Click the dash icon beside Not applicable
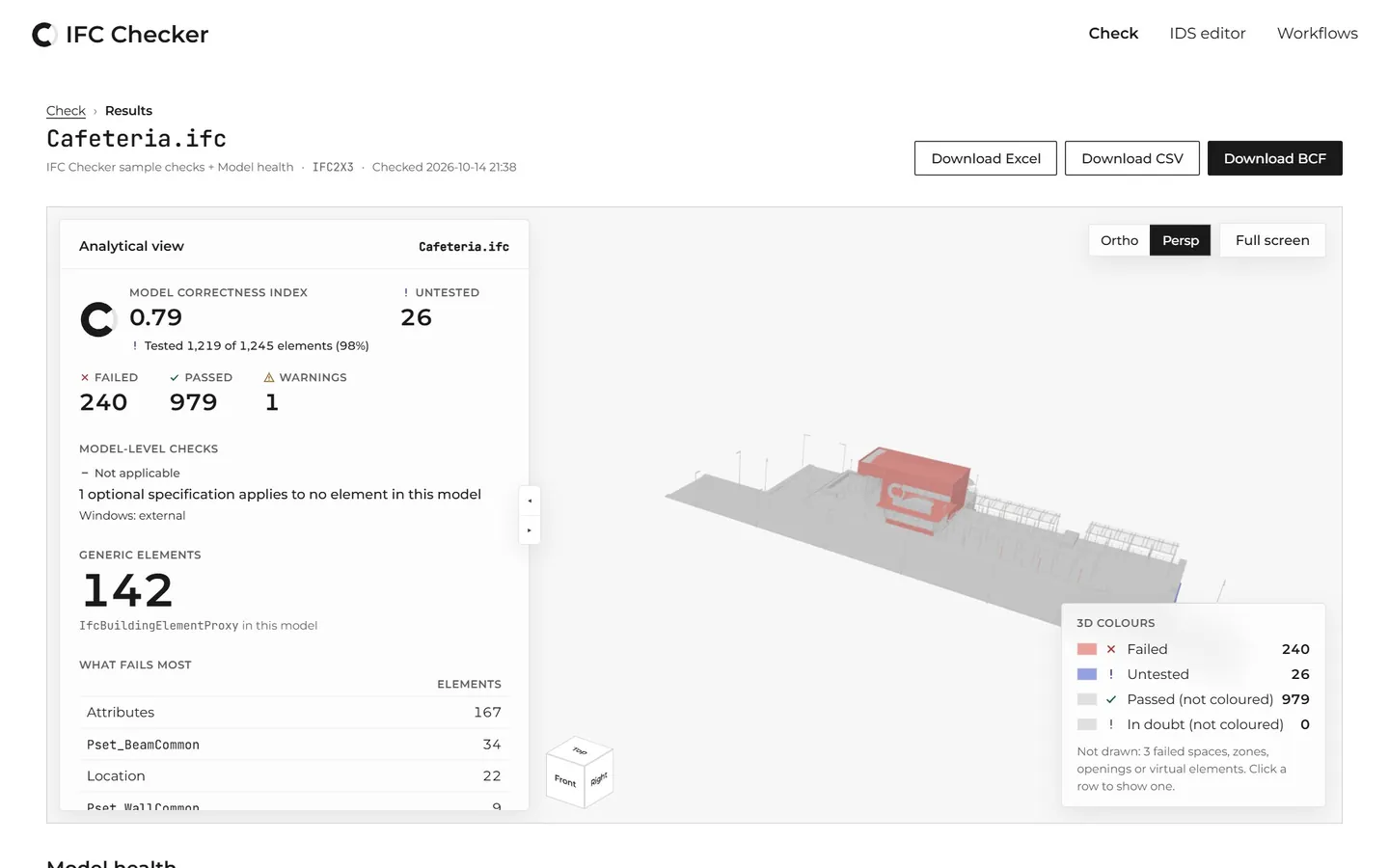Viewport: 1389px width, 868px height. click(85, 473)
